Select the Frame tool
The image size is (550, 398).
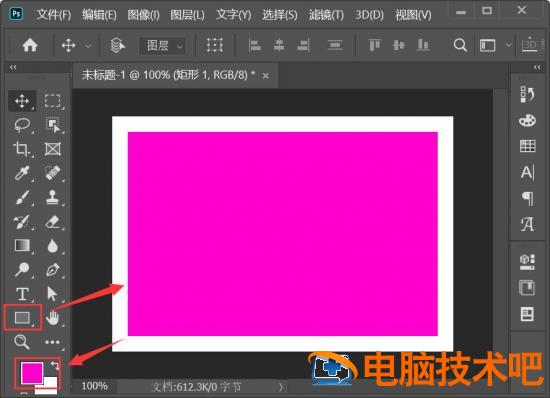[x=53, y=149]
